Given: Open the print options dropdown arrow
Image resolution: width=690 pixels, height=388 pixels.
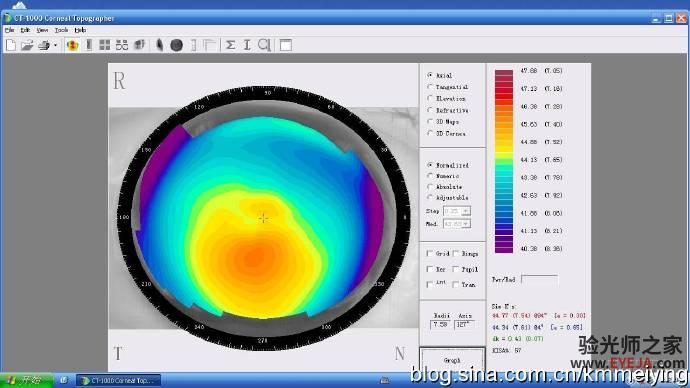Looking at the screenshot, I should click(55, 45).
